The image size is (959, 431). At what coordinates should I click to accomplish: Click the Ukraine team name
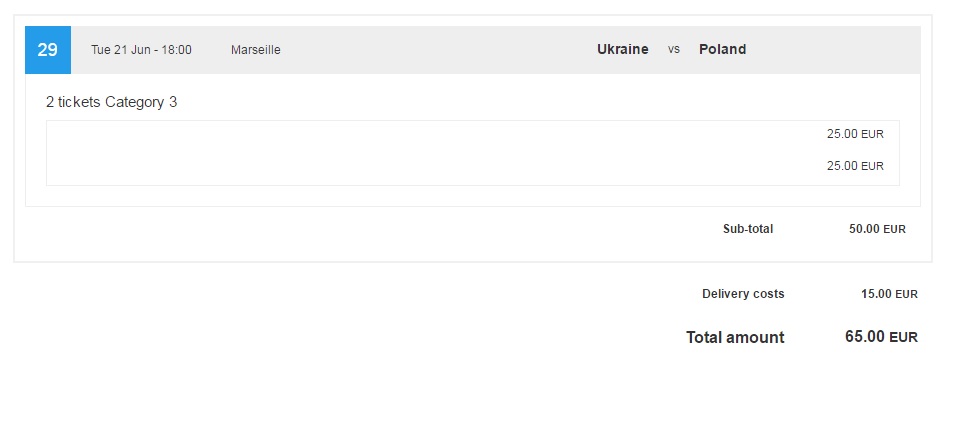click(x=623, y=50)
